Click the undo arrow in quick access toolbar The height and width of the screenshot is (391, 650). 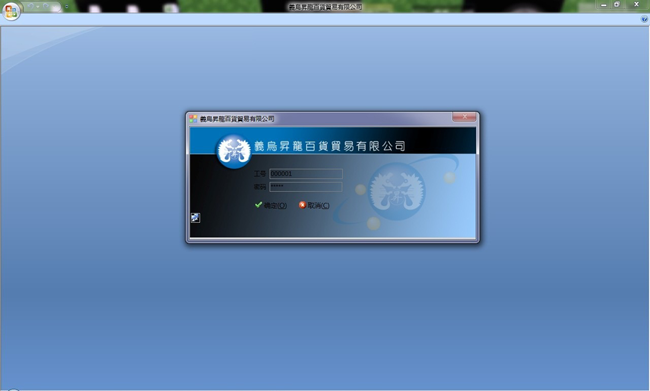30,6
